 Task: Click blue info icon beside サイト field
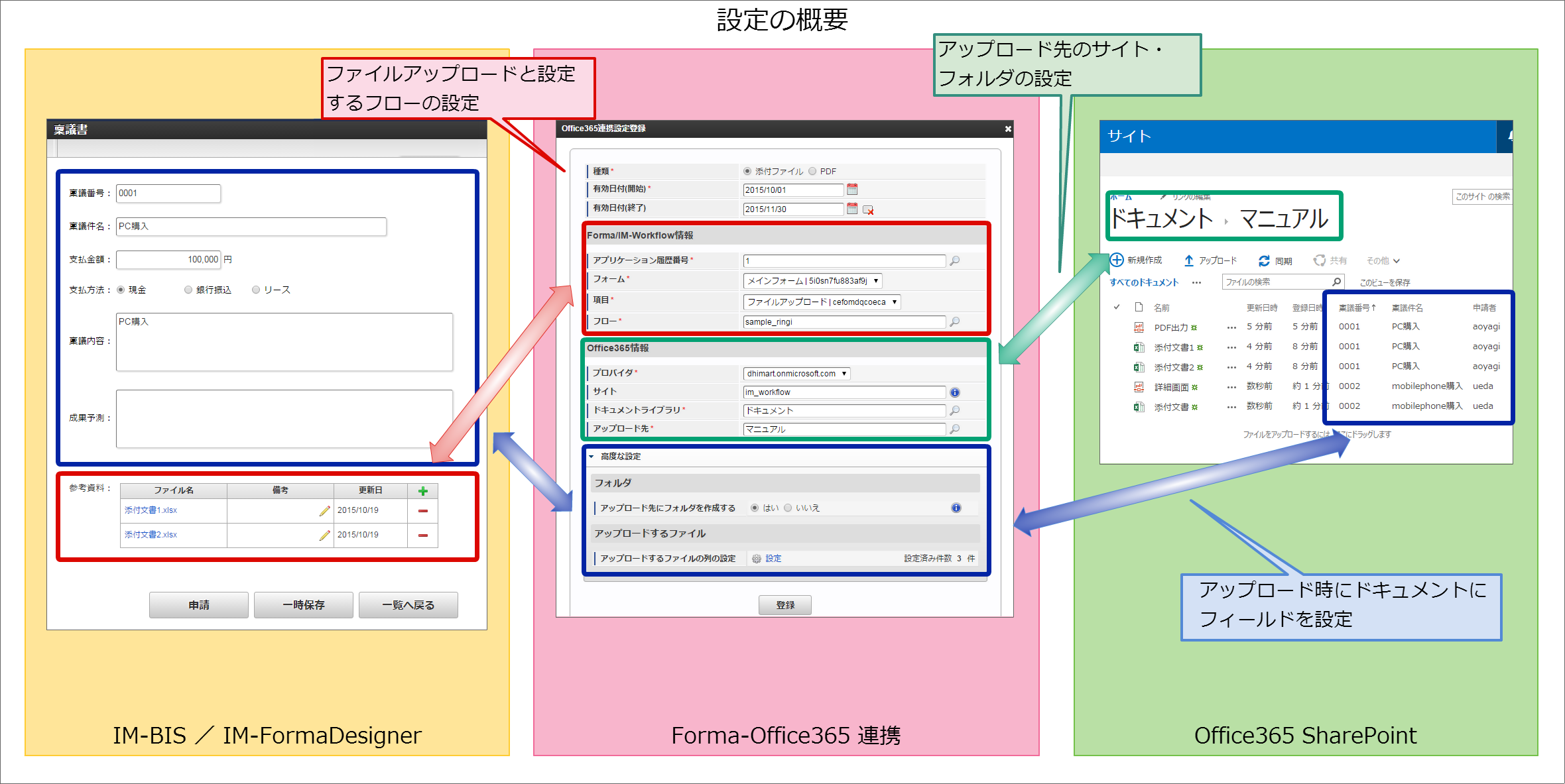point(955,392)
